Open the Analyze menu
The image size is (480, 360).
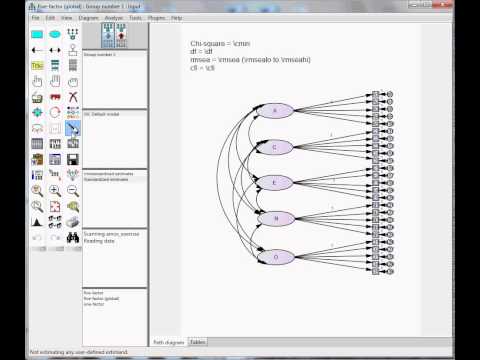click(114, 18)
